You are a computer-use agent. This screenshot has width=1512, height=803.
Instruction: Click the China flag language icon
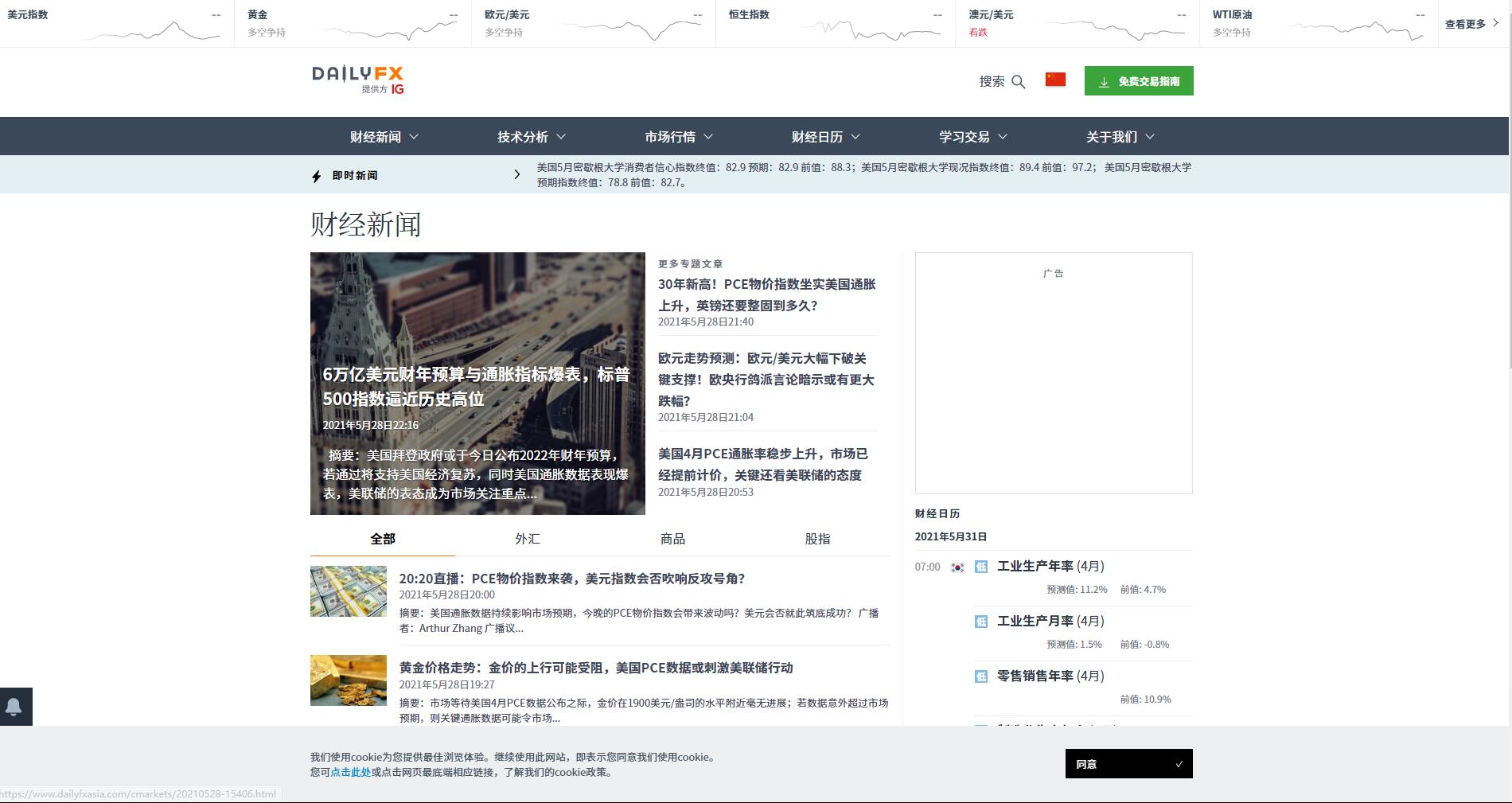tap(1055, 80)
